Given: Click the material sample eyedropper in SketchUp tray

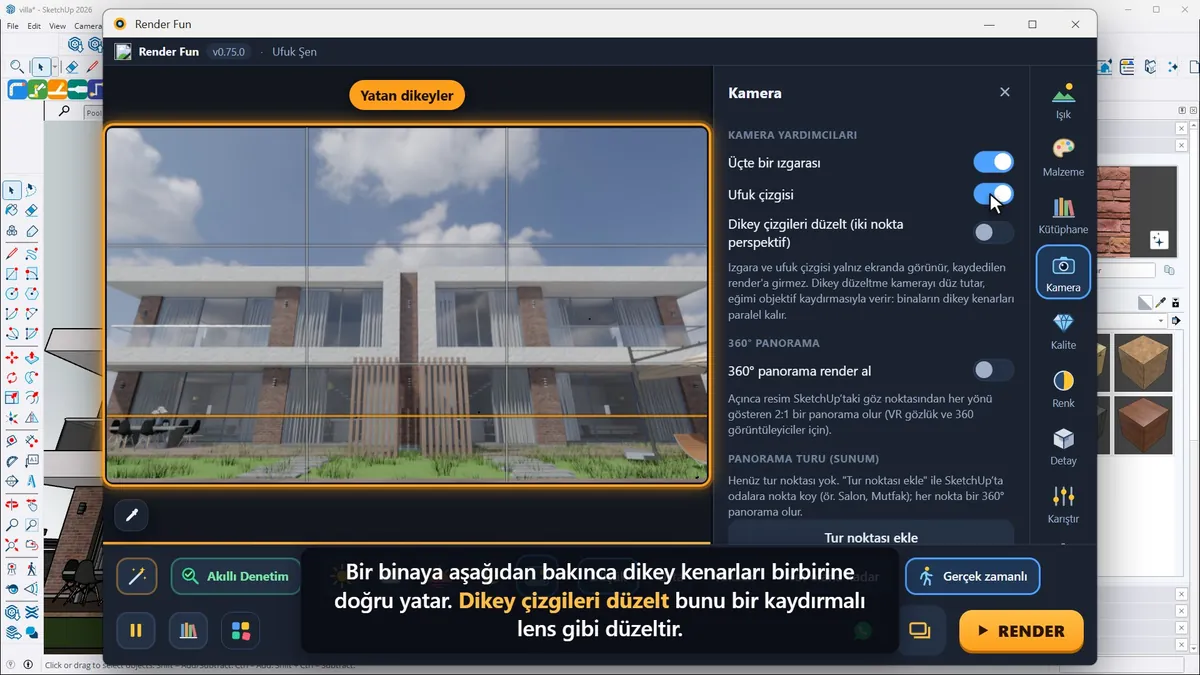Looking at the screenshot, I should [1161, 302].
